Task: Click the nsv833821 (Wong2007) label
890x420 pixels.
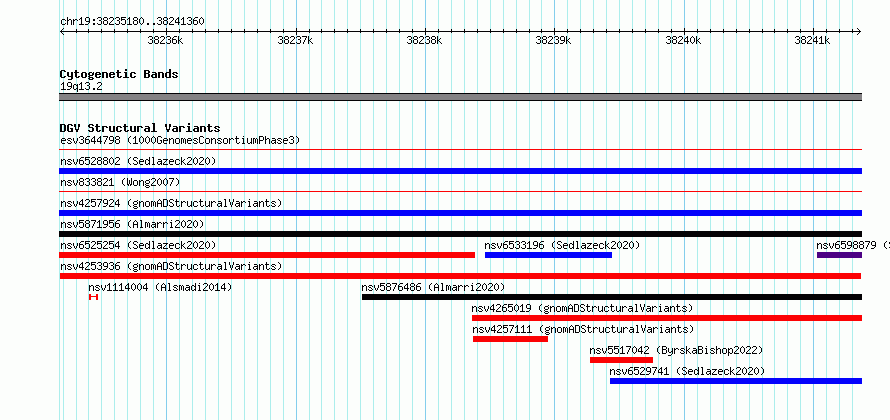Action: (x=120, y=182)
